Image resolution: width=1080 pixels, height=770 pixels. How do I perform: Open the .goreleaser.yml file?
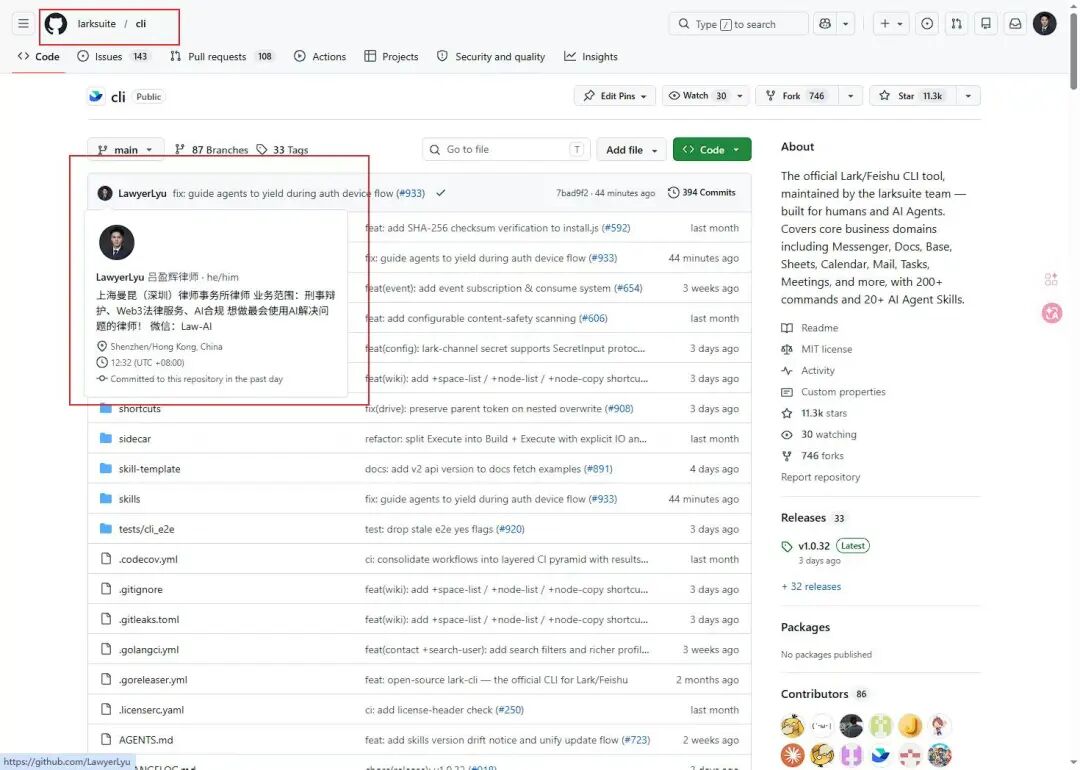point(153,679)
